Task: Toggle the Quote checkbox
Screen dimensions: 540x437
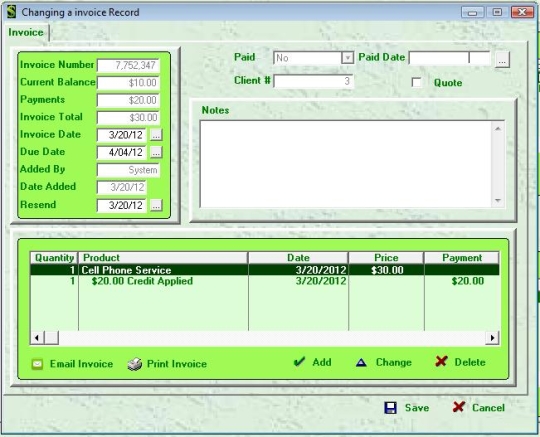Action: point(416,83)
